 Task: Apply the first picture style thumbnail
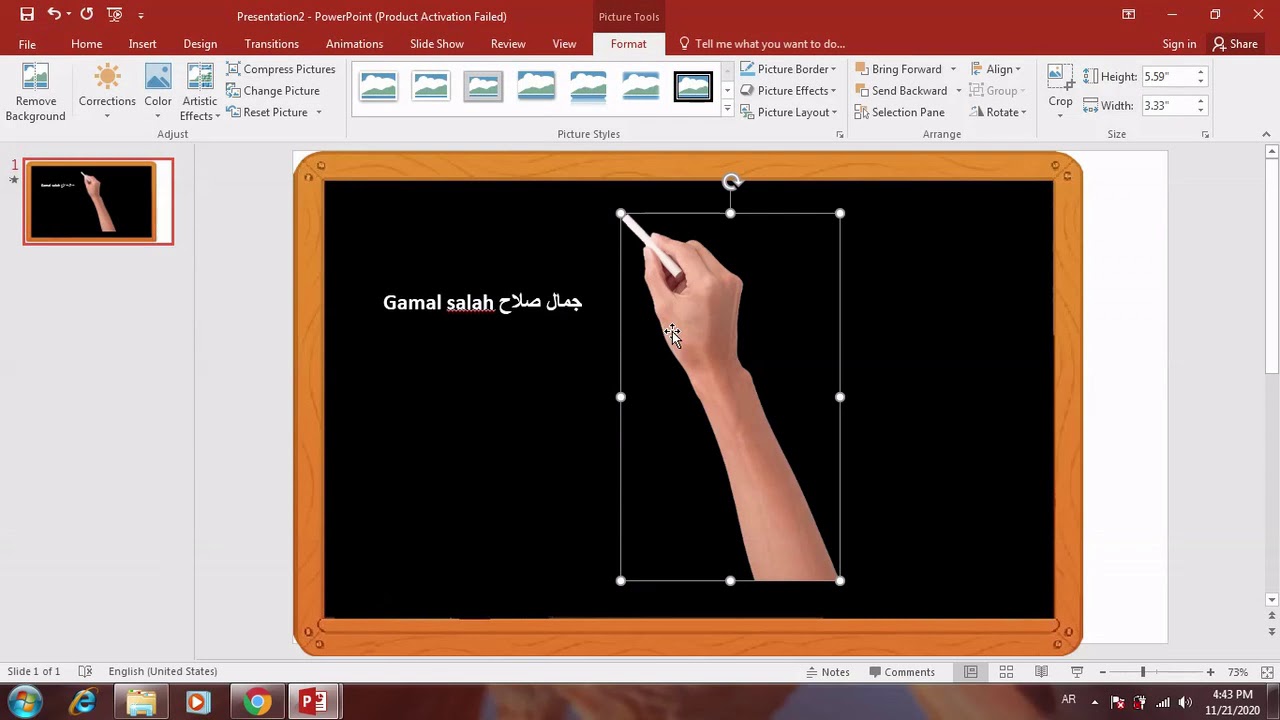coord(379,87)
